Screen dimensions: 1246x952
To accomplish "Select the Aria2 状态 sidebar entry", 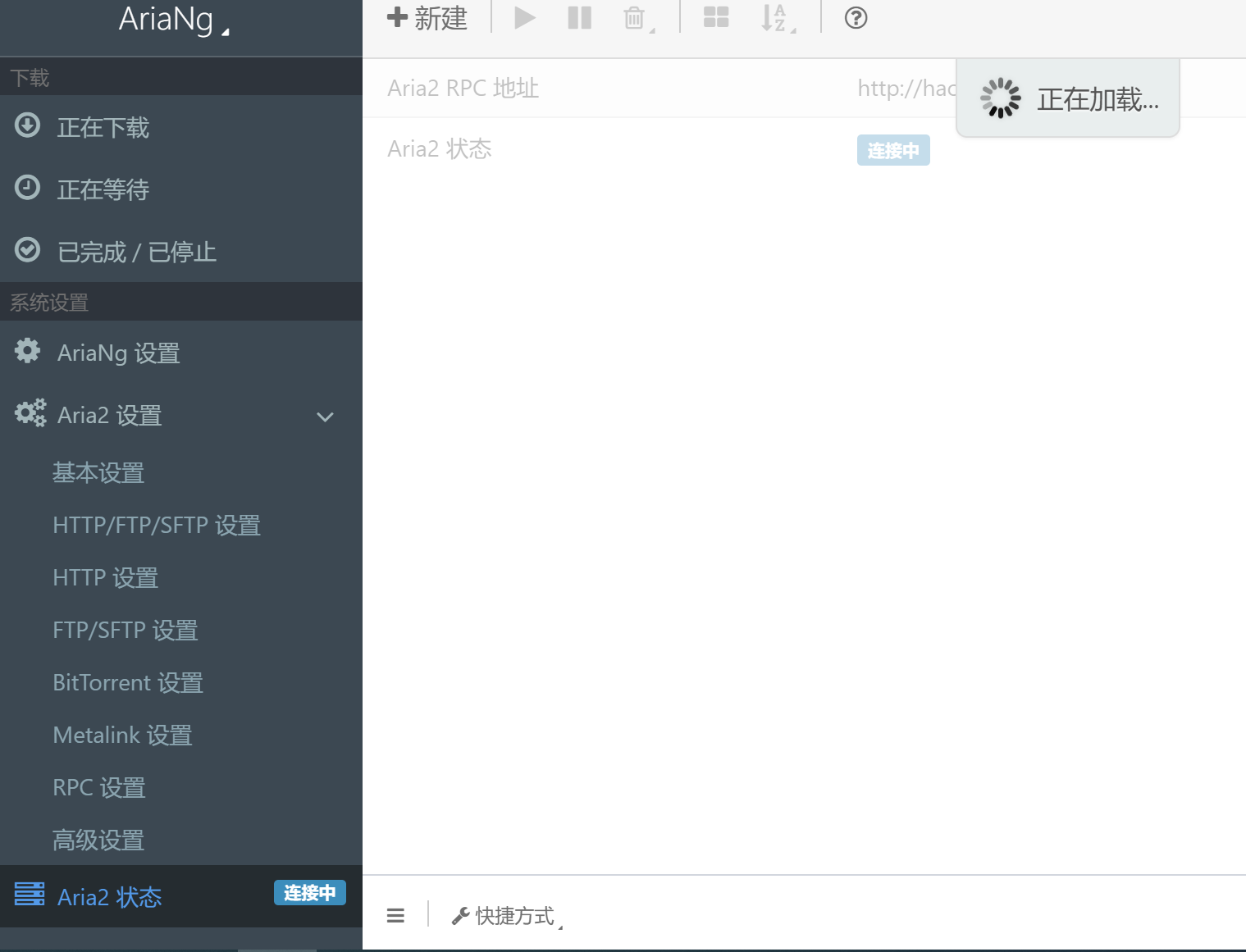I will point(181,896).
